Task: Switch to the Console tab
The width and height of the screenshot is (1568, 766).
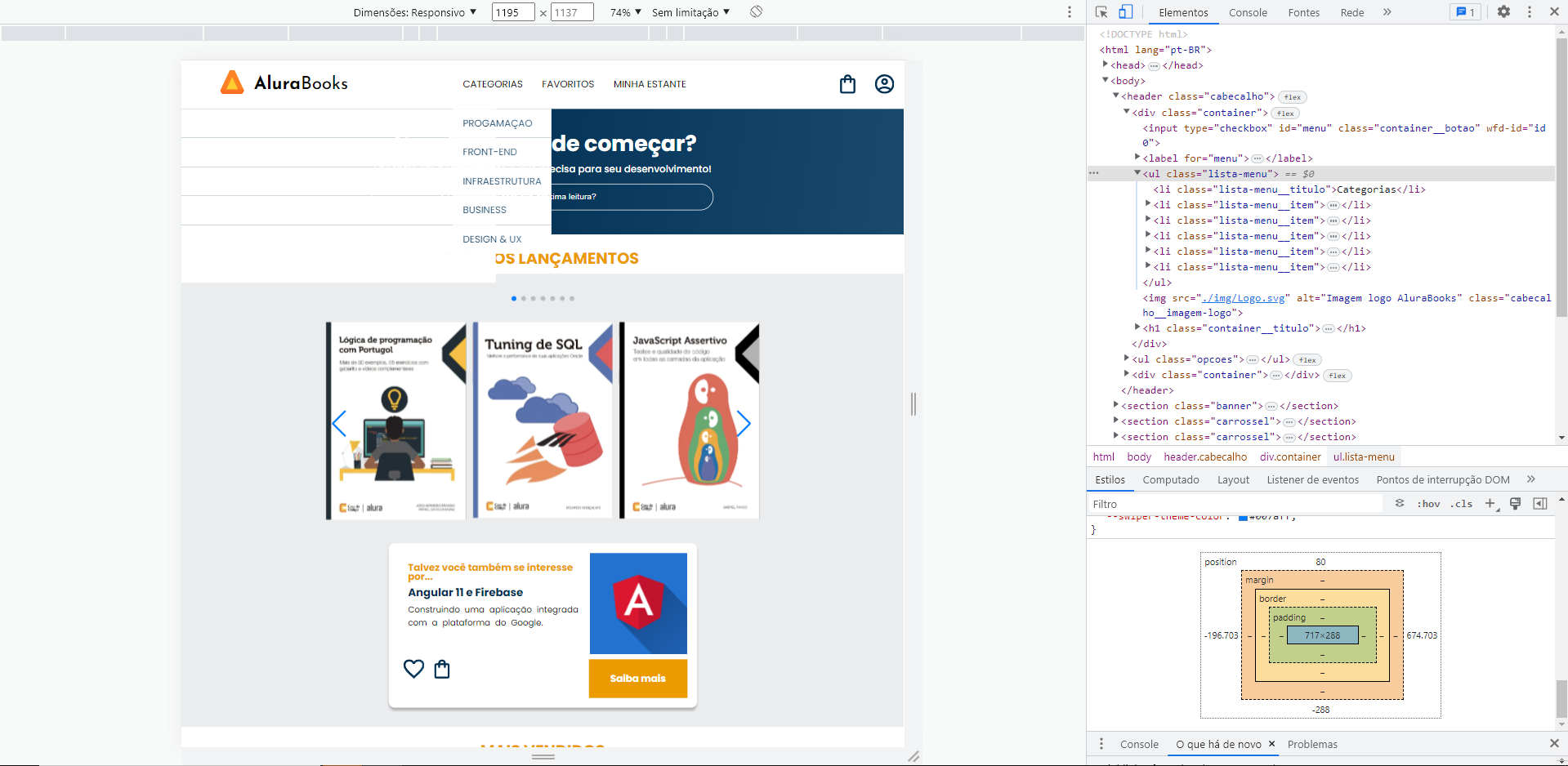Action: point(1248,12)
